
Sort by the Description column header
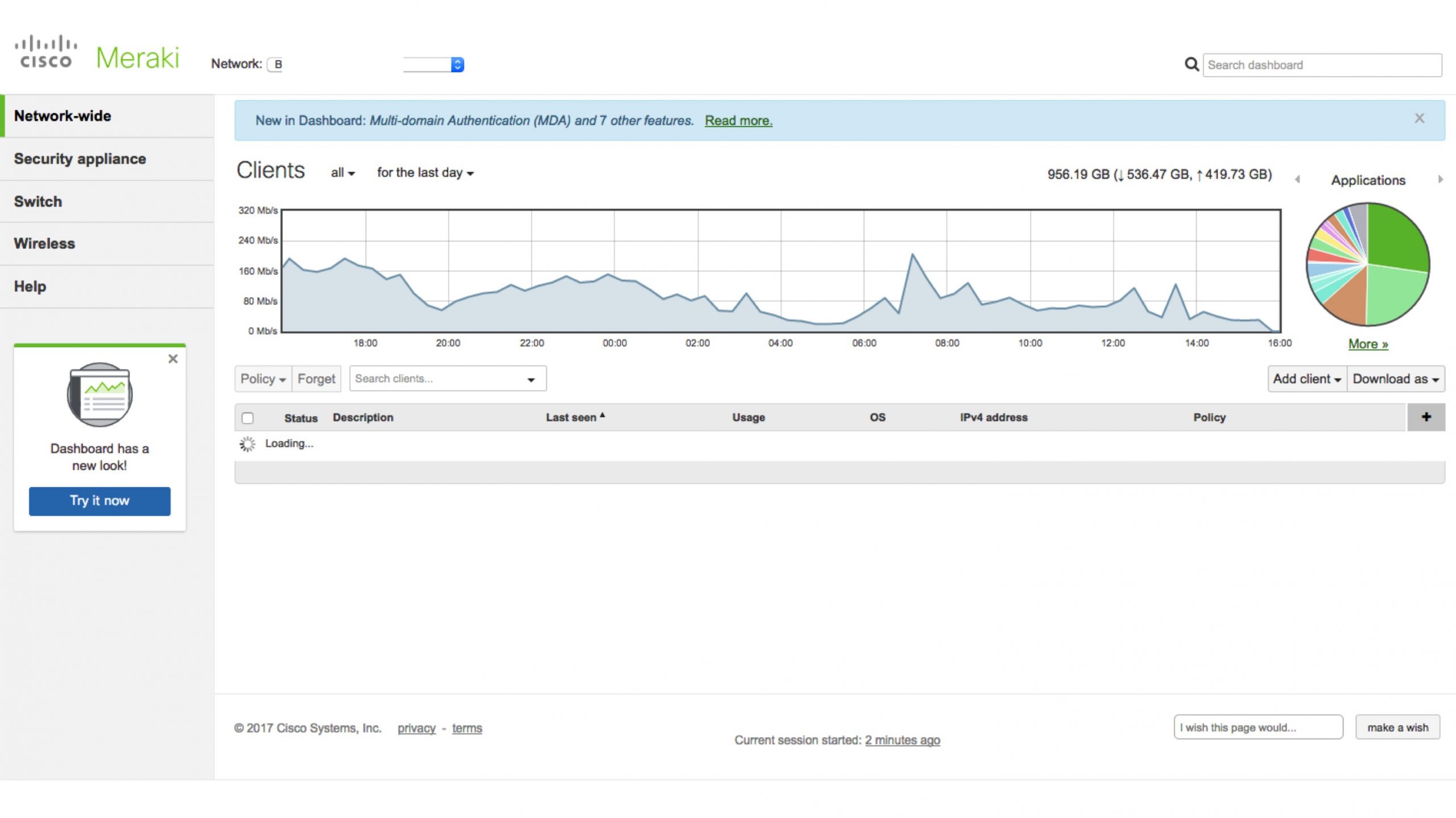(x=363, y=417)
